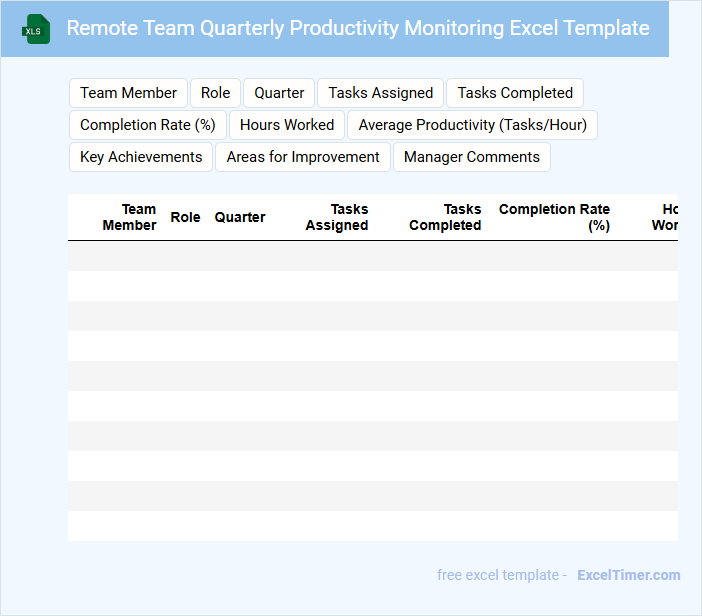Click the Completion Rate (%) column header
This screenshot has height=616, width=702.
pos(555,217)
